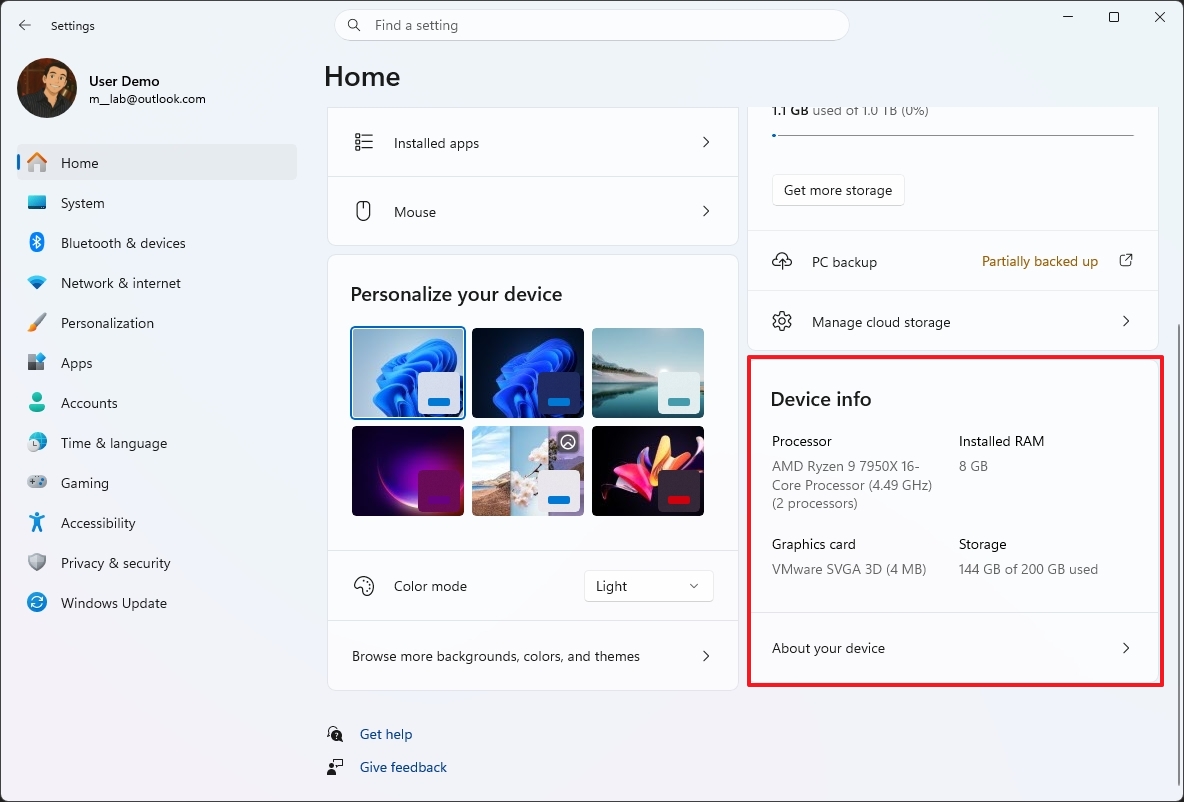Click the Gaming controller icon
Image resolution: width=1184 pixels, height=802 pixels.
pos(37,483)
